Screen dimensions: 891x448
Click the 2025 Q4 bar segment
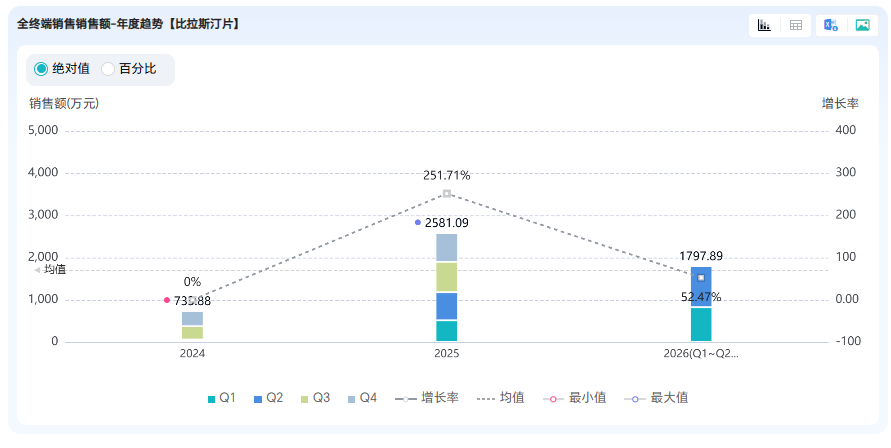[x=447, y=248]
